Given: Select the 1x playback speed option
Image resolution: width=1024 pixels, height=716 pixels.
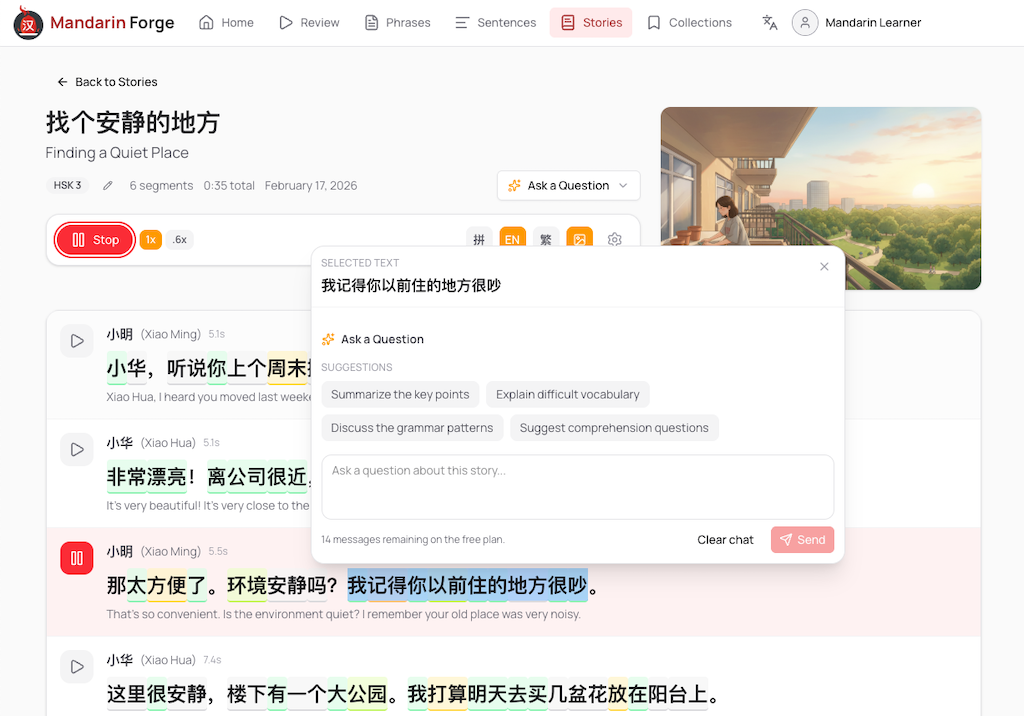Looking at the screenshot, I should click(151, 239).
